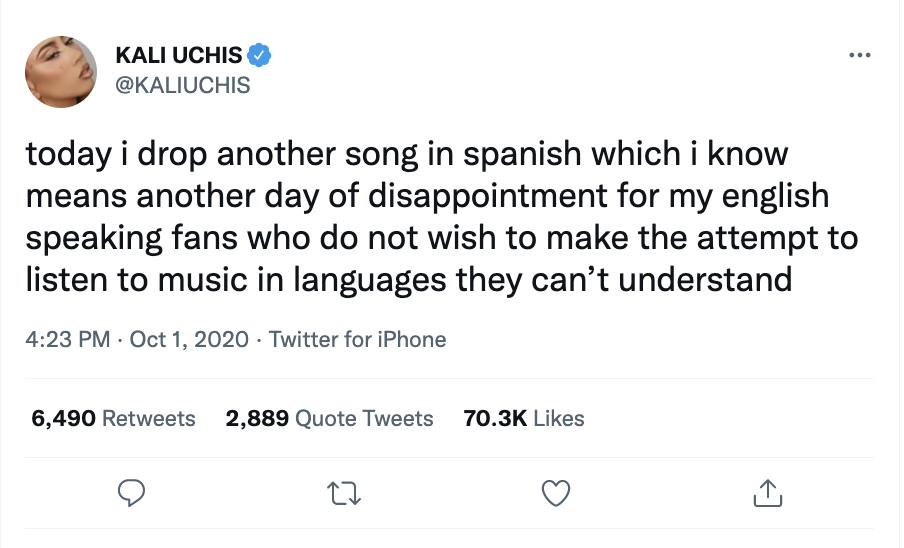View the Retweets list label

(149, 418)
